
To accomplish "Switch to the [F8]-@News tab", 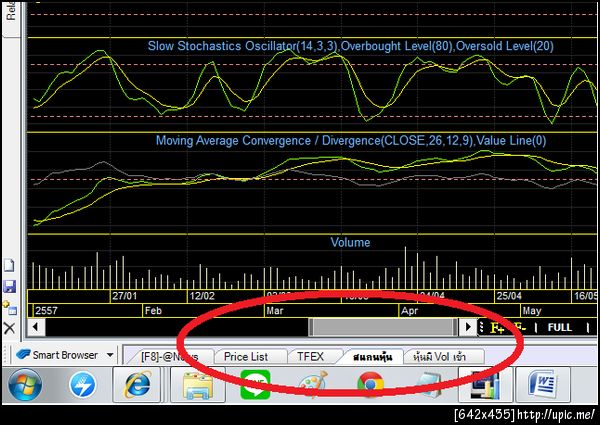I will (170, 357).
